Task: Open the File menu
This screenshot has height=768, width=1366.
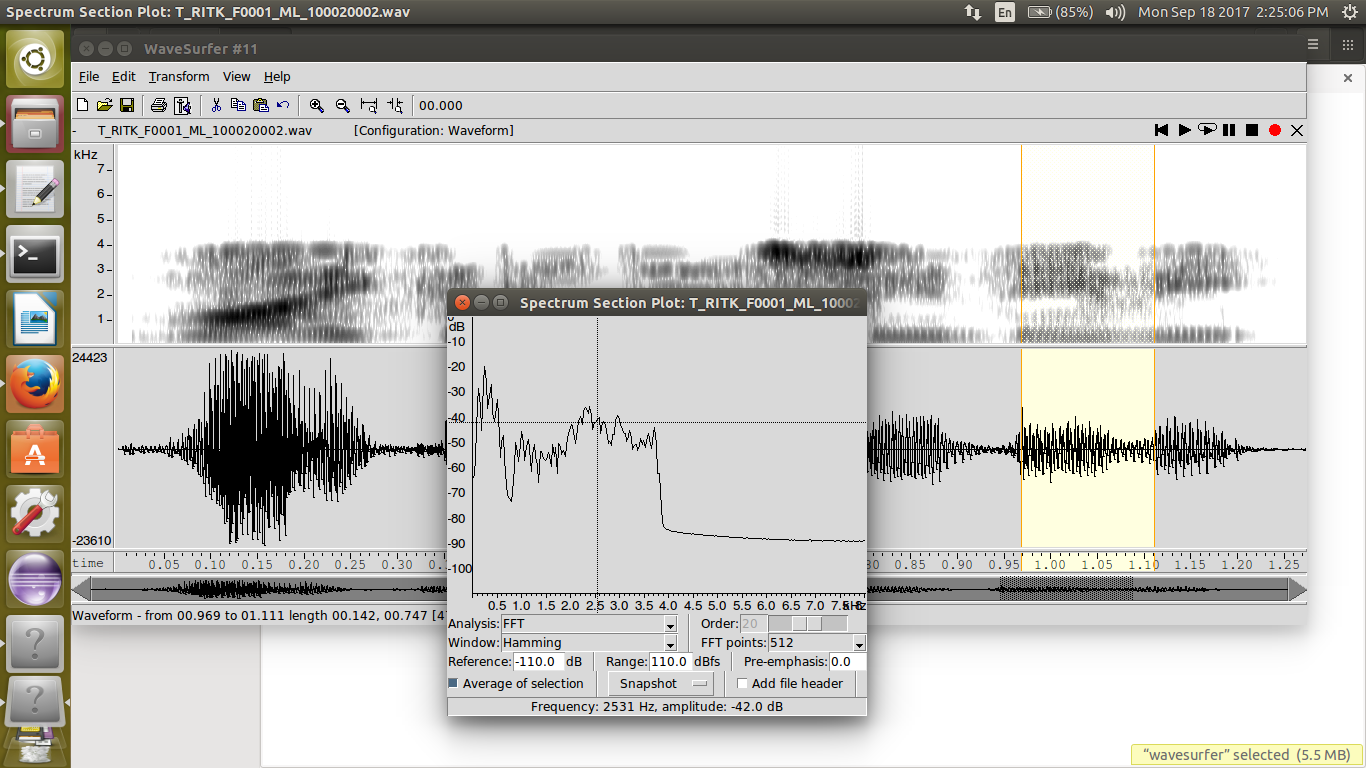Action: click(89, 77)
